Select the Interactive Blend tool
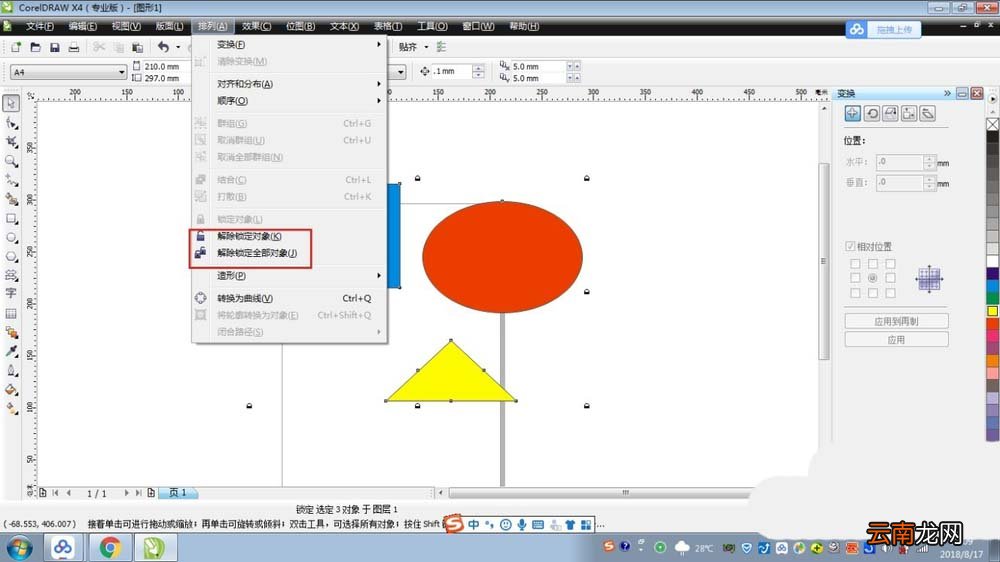 [x=11, y=332]
